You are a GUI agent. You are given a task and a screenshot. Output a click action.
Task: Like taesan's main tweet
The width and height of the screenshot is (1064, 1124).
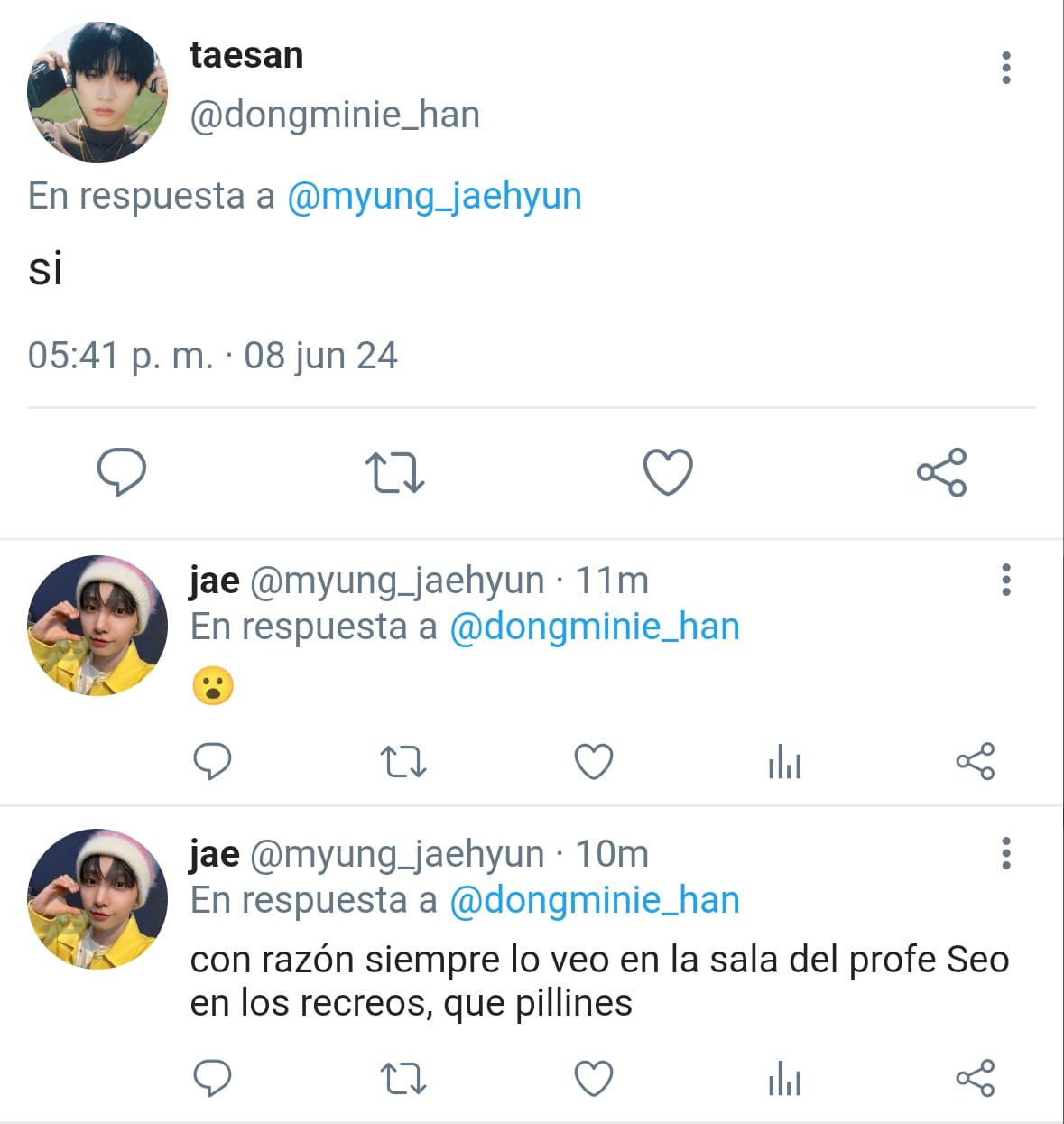(668, 472)
